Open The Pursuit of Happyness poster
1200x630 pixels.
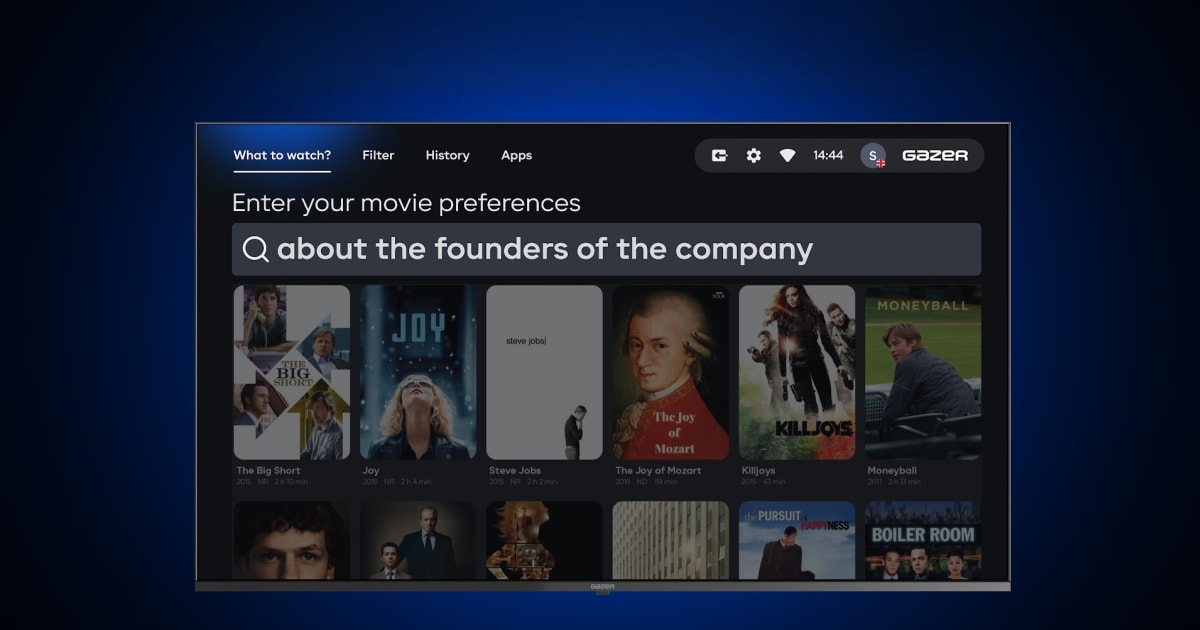(796, 540)
